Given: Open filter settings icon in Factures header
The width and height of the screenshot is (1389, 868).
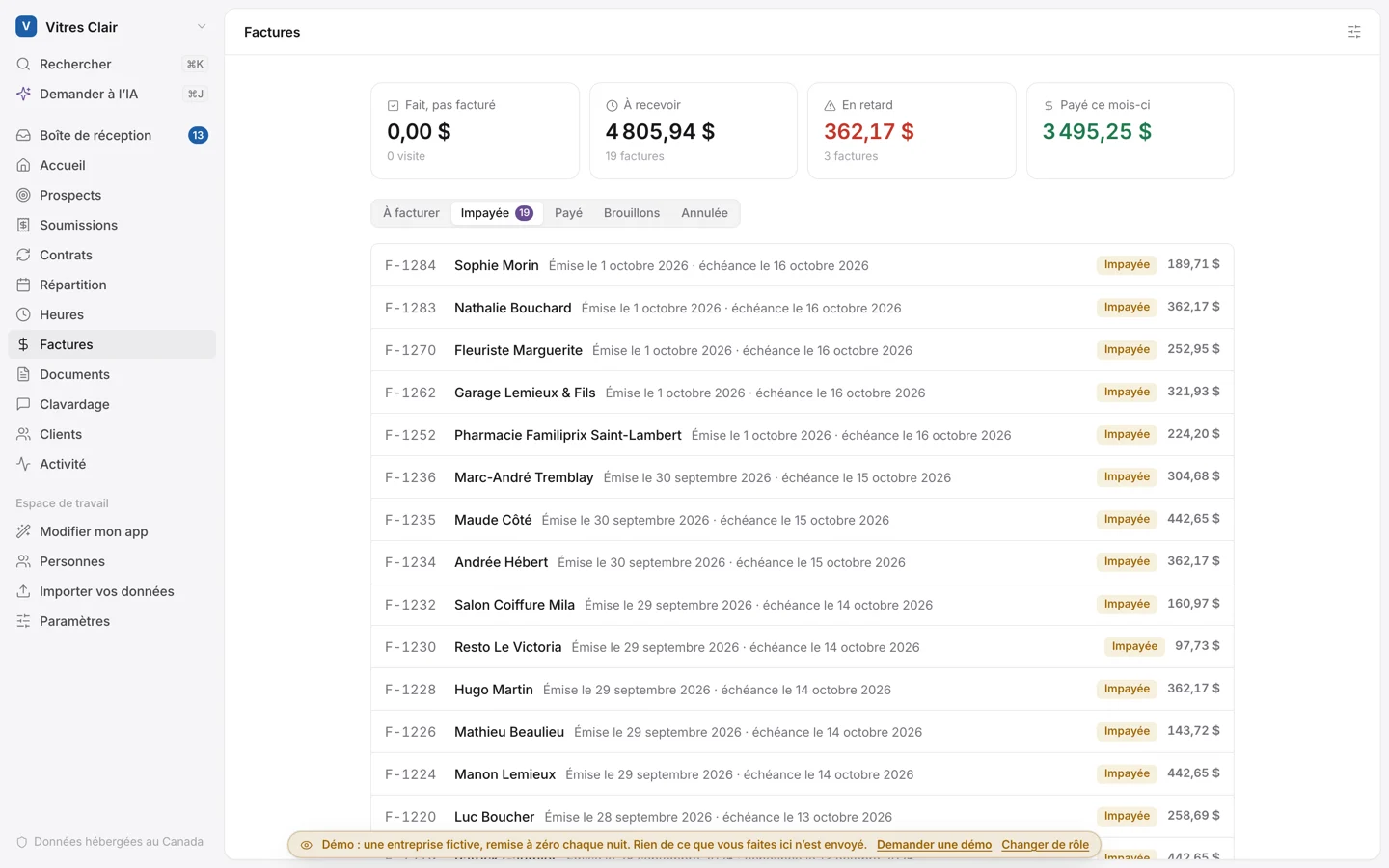Looking at the screenshot, I should (x=1354, y=32).
